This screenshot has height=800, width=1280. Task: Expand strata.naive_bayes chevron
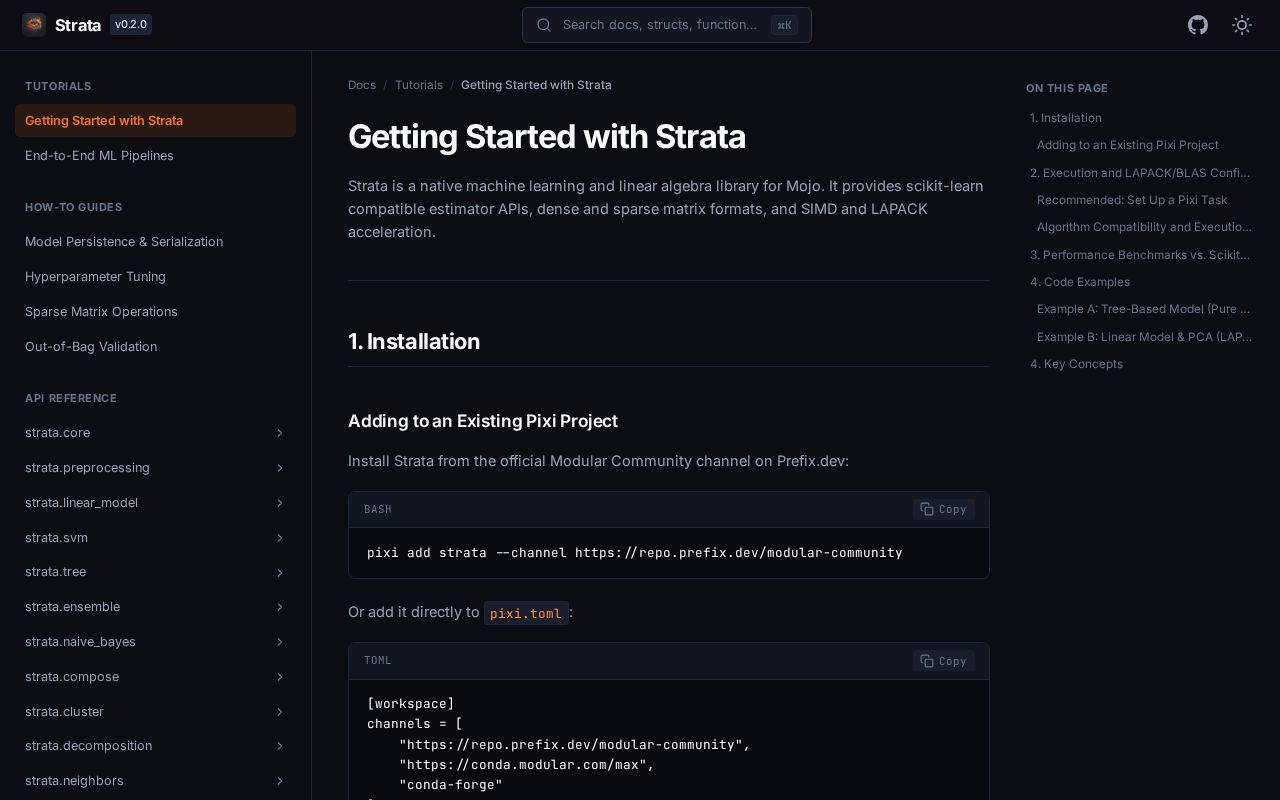click(280, 642)
